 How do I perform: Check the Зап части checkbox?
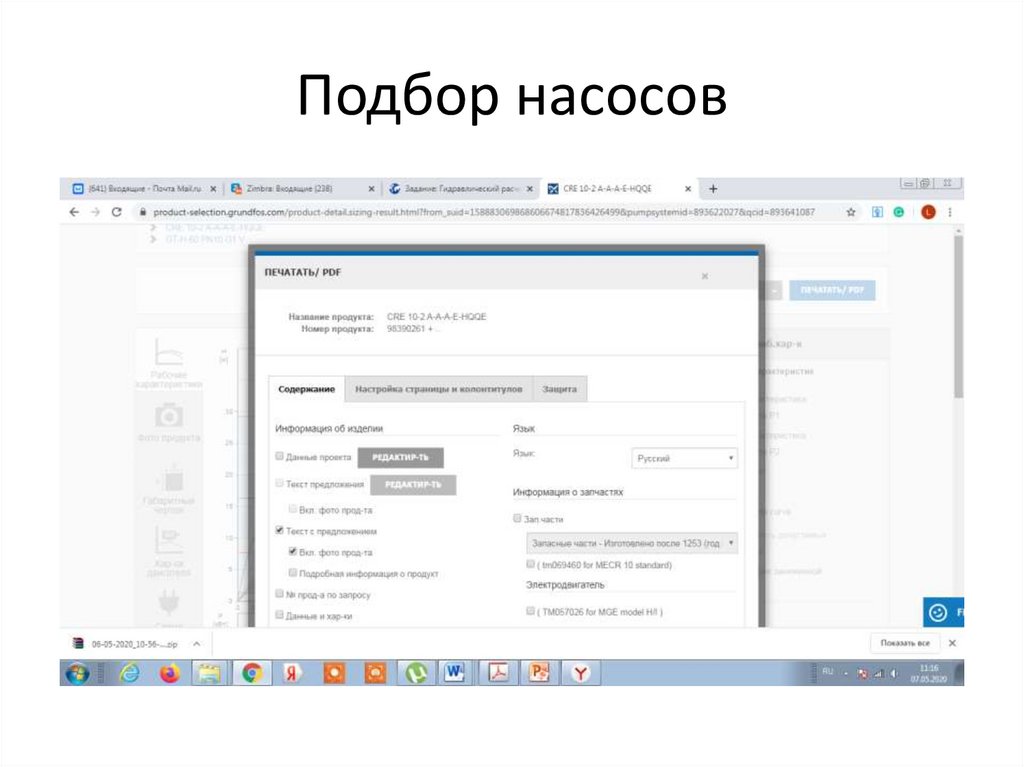(515, 520)
